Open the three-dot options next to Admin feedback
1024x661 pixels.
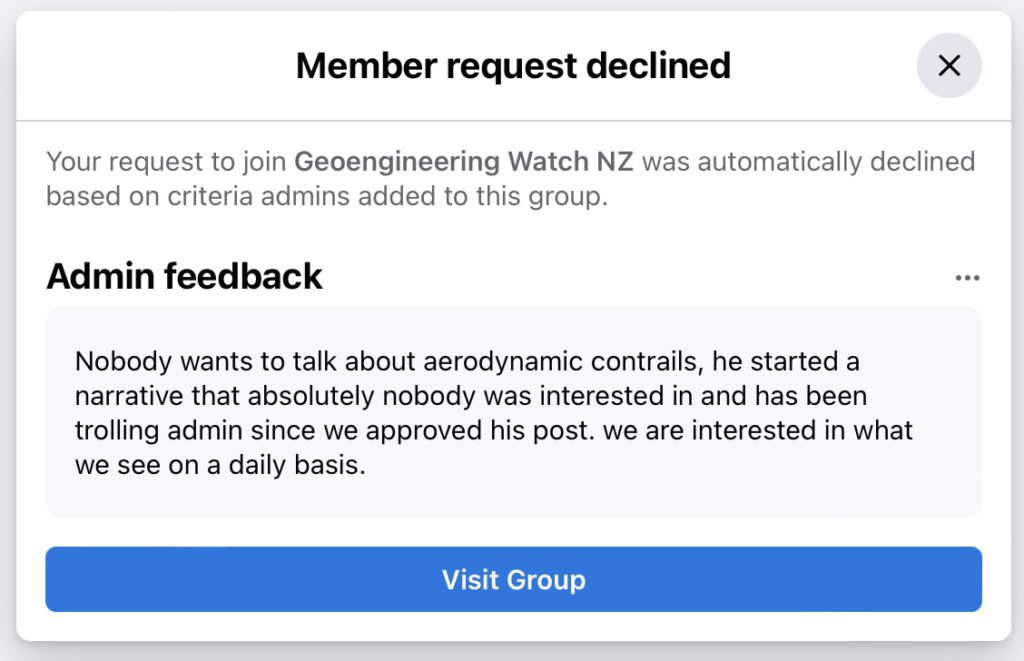point(966,278)
